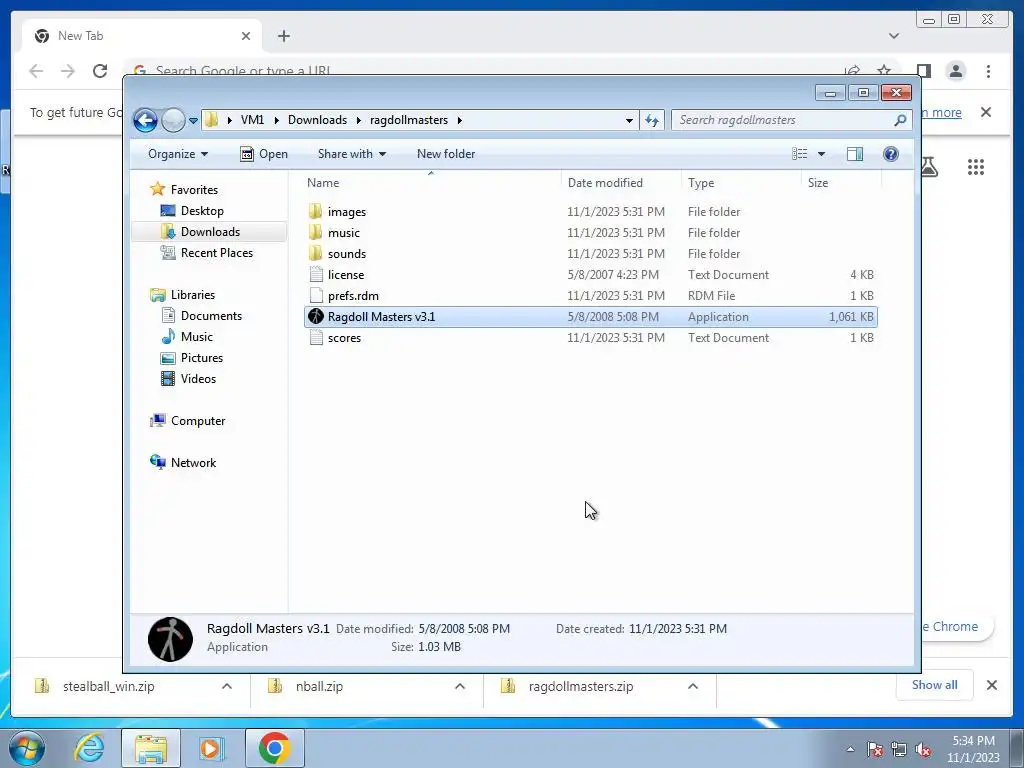The height and width of the screenshot is (768, 1024).
Task: Expand the arrow after ragdollmasters breadcrumb
Action: click(x=460, y=120)
